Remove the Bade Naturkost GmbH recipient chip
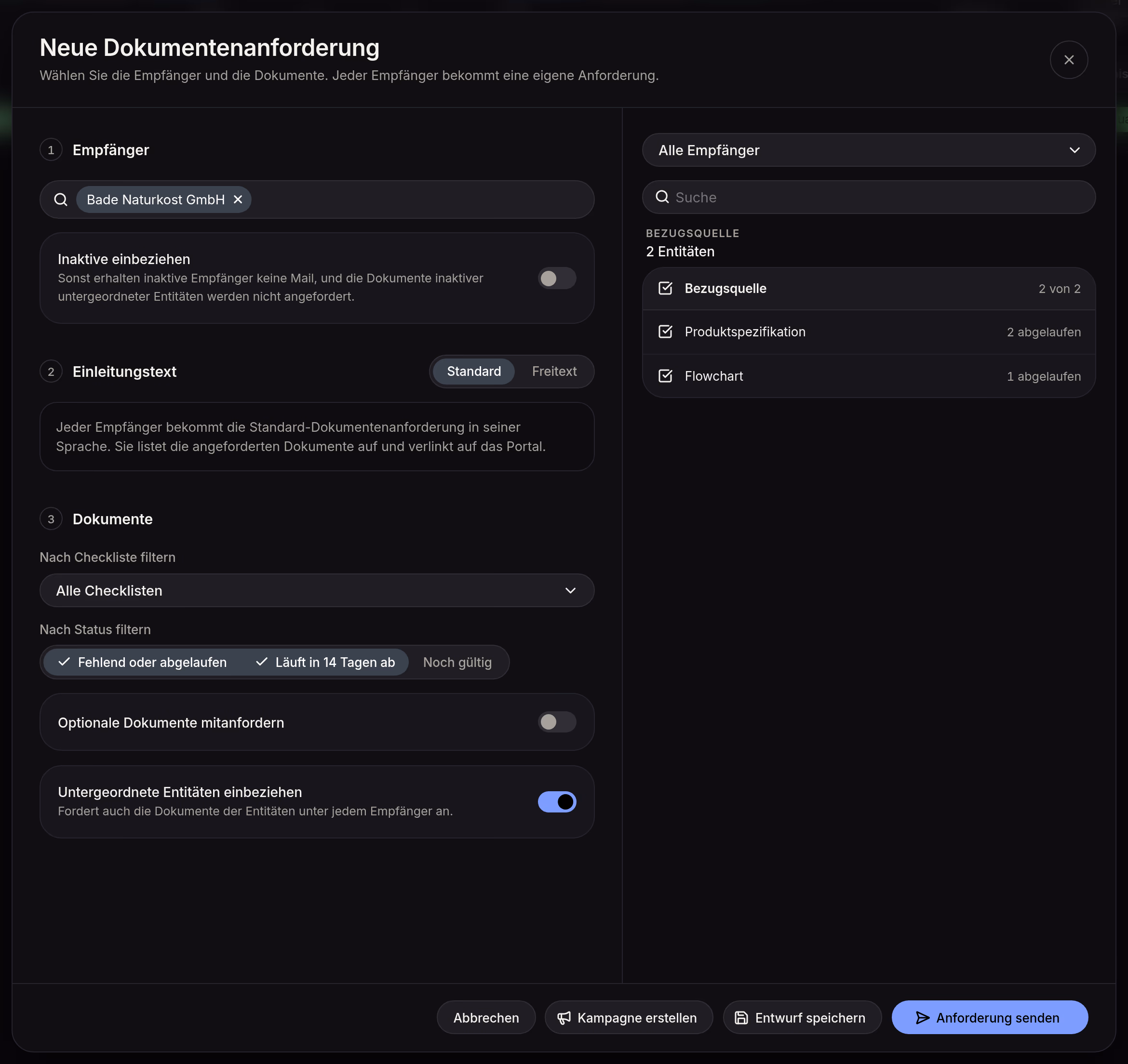1128x1064 pixels. tap(238, 199)
